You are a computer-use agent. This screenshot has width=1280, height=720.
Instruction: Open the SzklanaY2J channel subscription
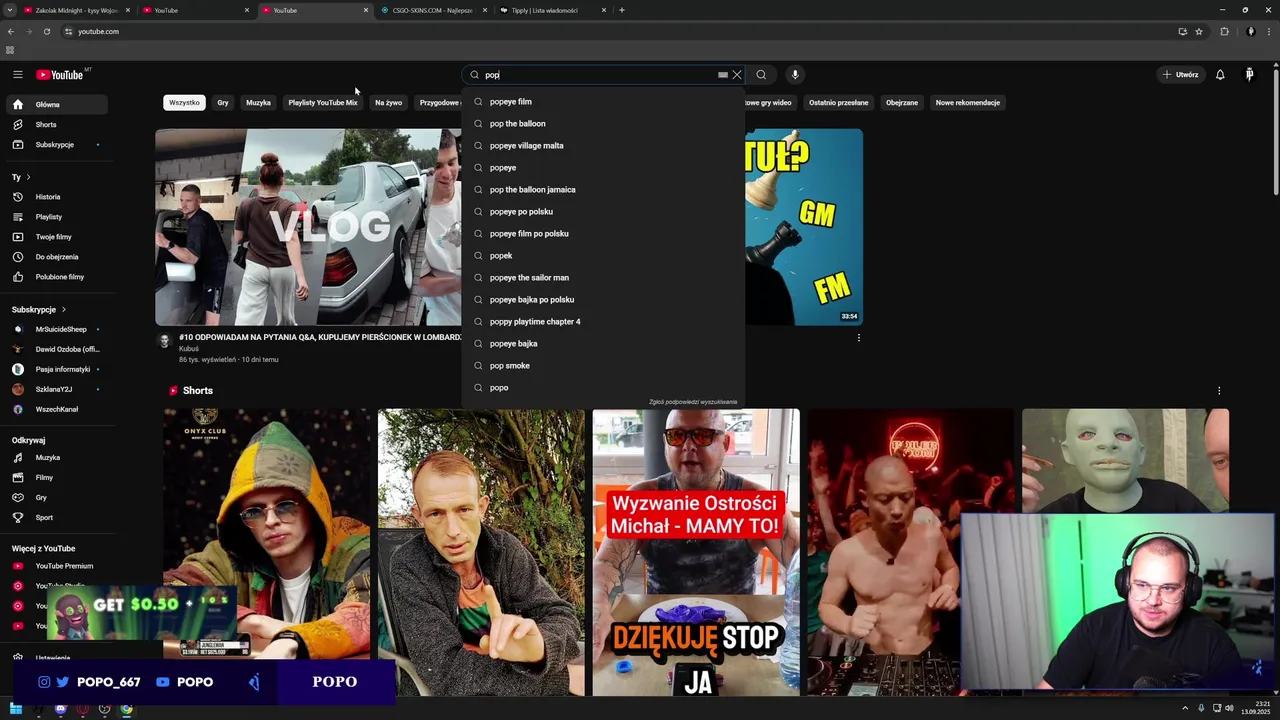(57, 389)
